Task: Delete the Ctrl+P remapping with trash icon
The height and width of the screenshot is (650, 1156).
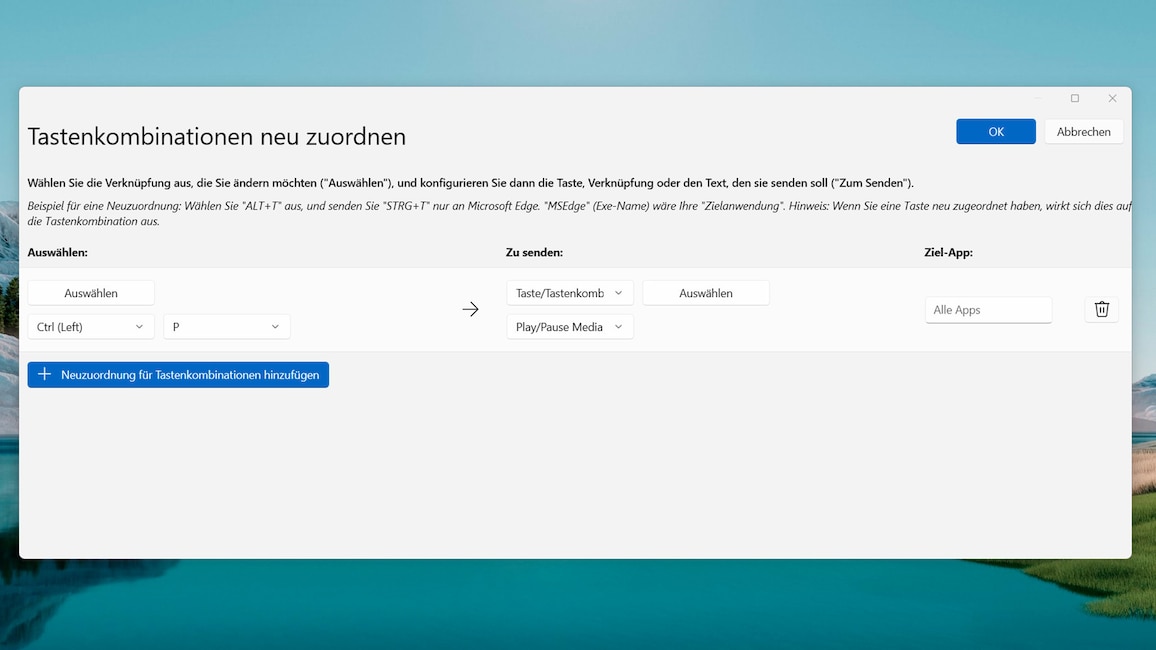Action: click(x=1101, y=310)
